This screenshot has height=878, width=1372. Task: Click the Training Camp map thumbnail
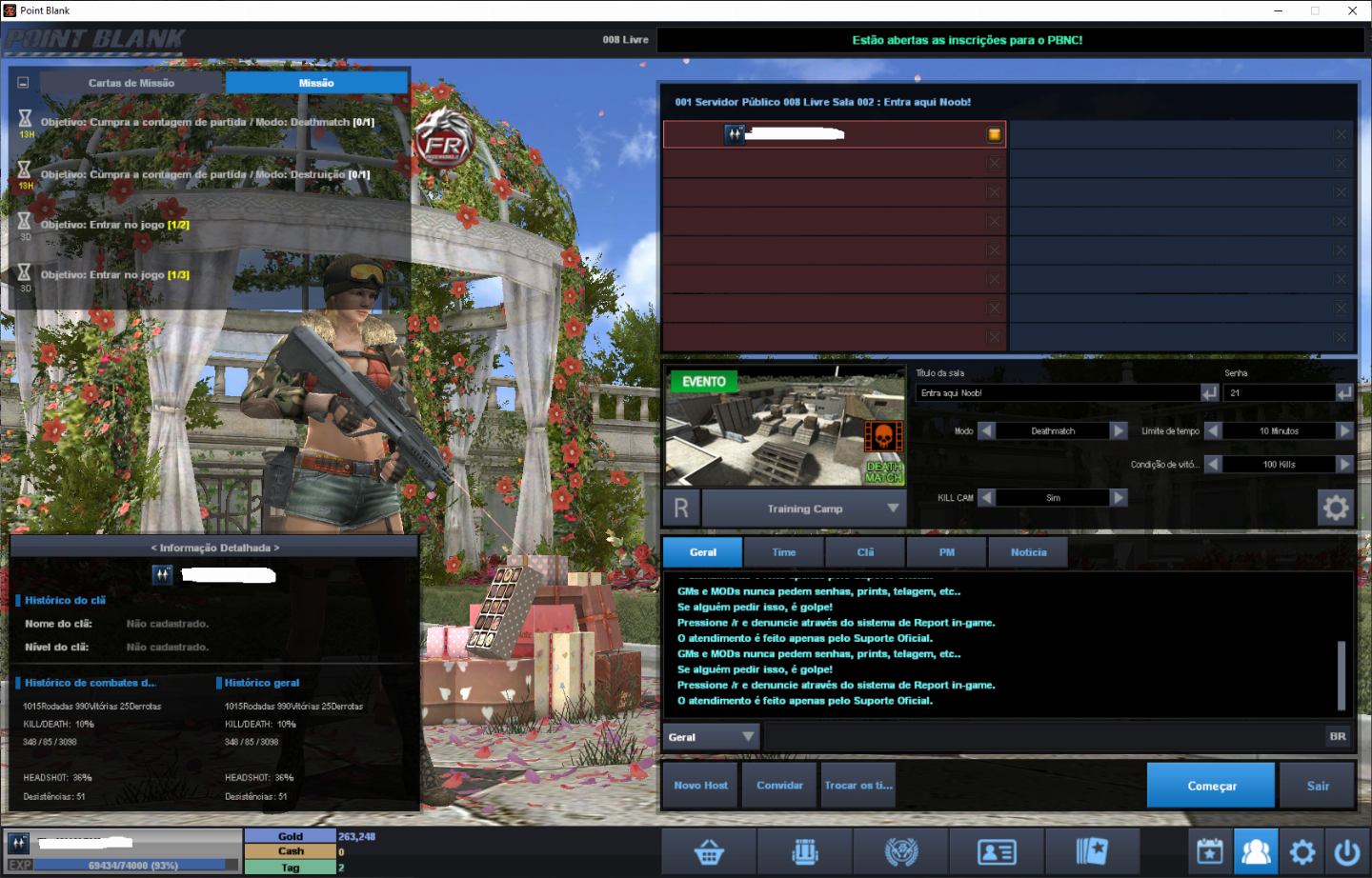click(785, 428)
